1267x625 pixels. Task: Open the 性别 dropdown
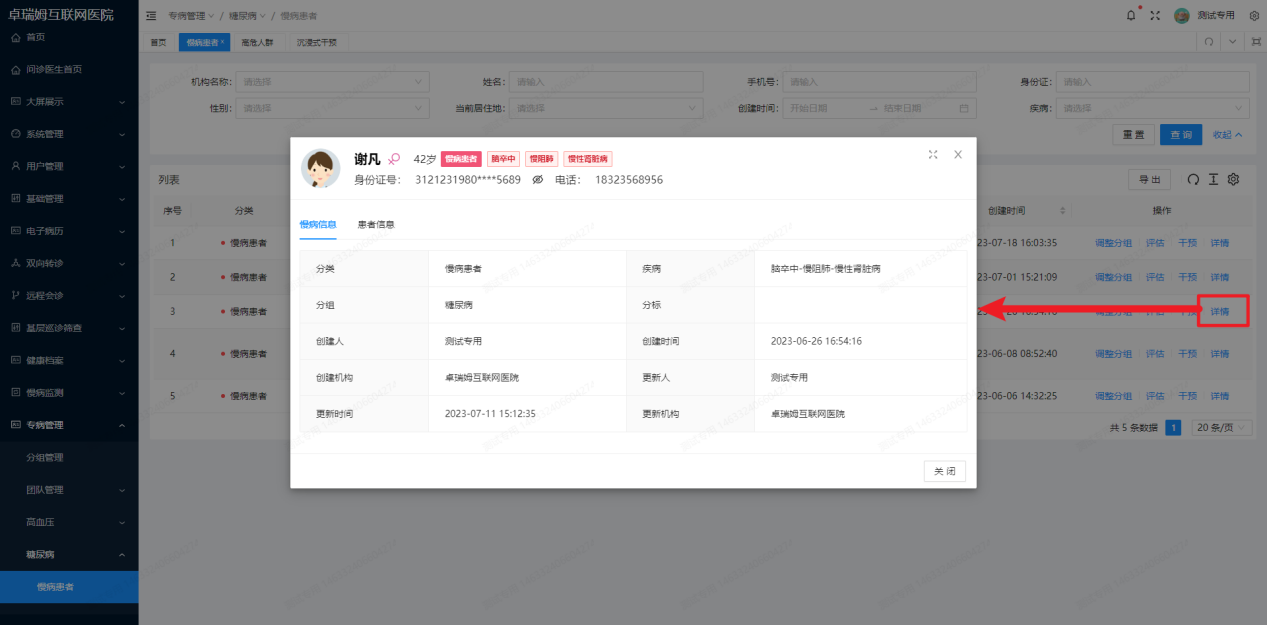pos(333,108)
